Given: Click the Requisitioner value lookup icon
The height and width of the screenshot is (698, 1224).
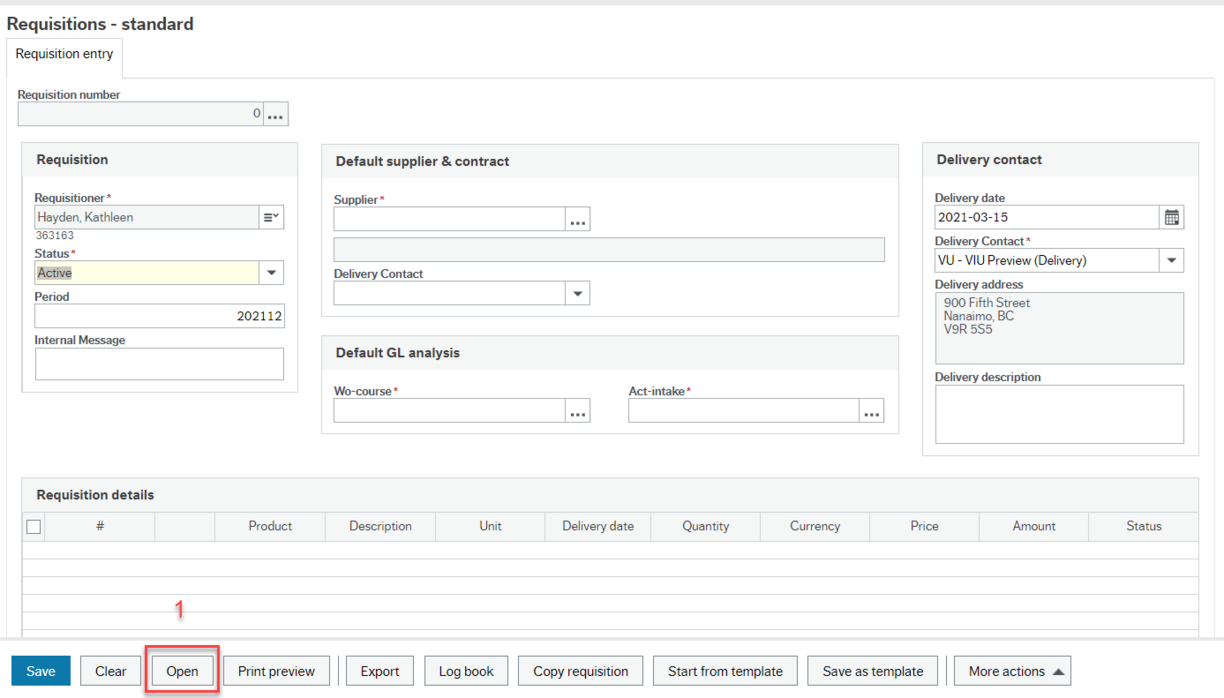Looking at the screenshot, I should 270,217.
